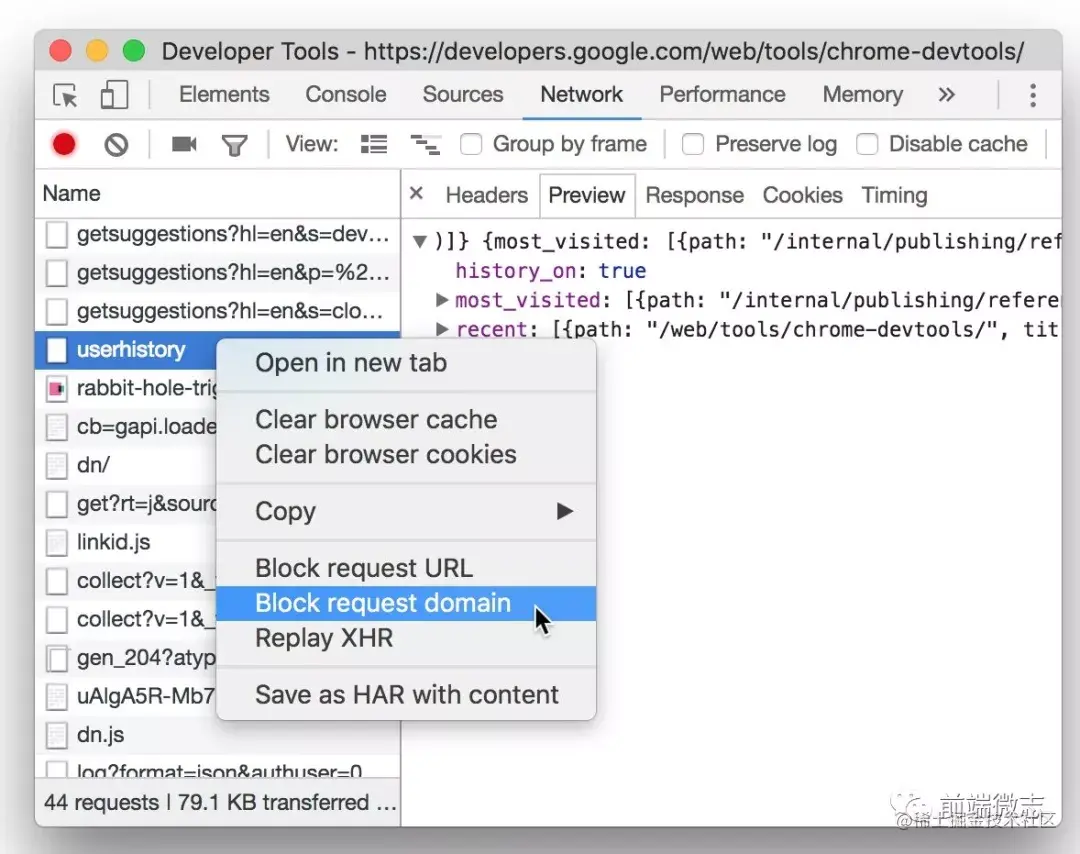Open more tabs chevron in DevTools
Screen dimensions: 1080x854
tap(947, 94)
